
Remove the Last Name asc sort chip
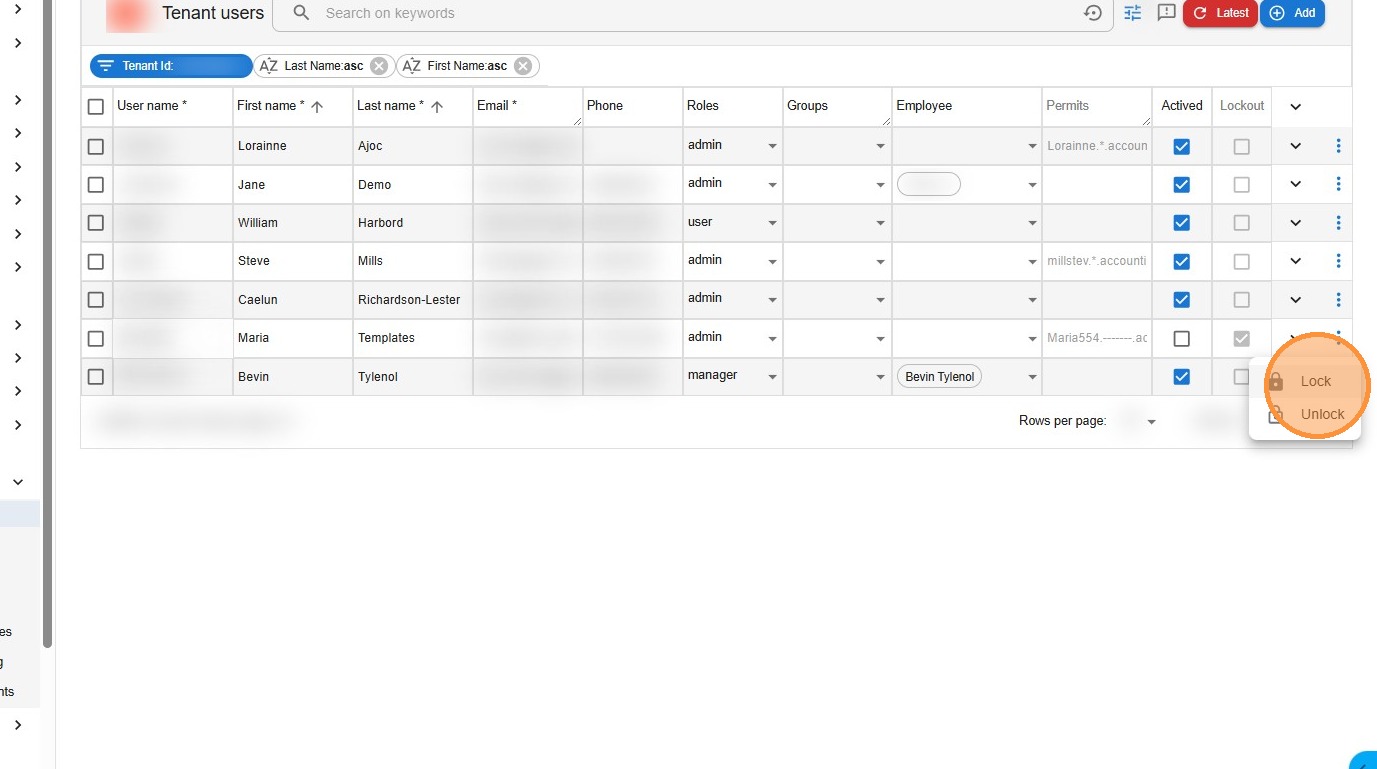click(378, 66)
